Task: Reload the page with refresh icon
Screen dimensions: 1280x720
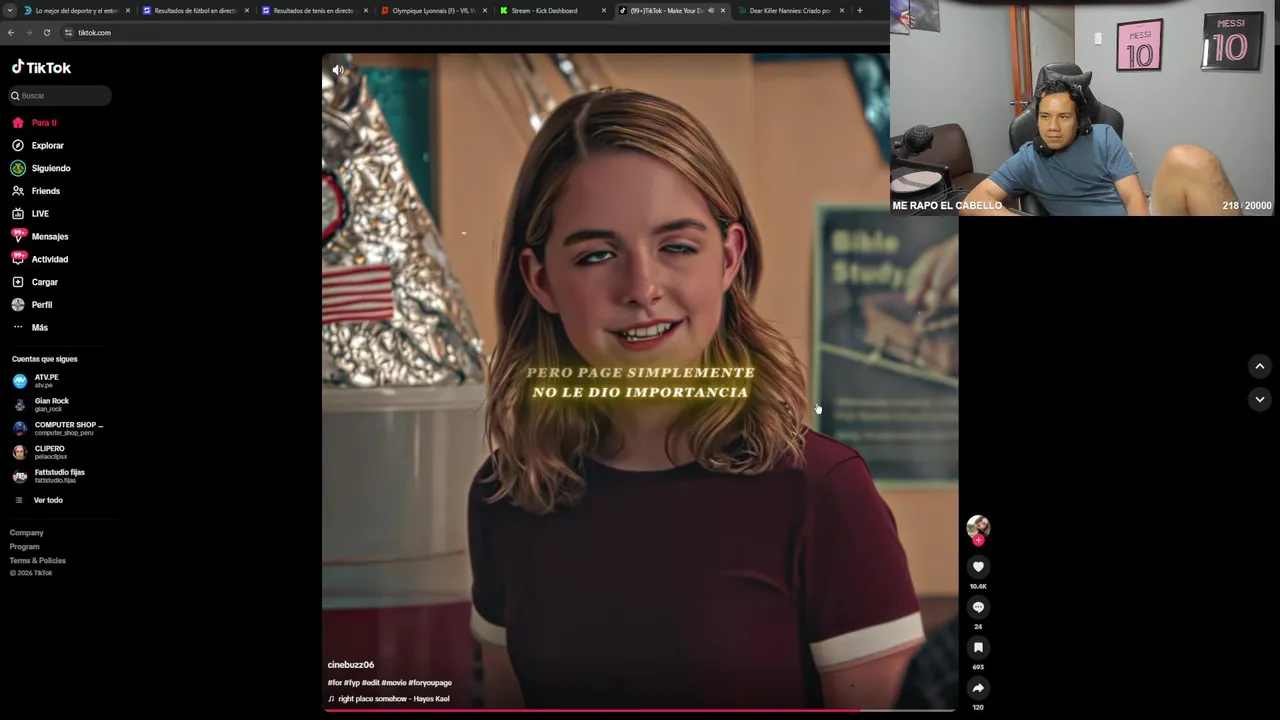Action: [47, 33]
